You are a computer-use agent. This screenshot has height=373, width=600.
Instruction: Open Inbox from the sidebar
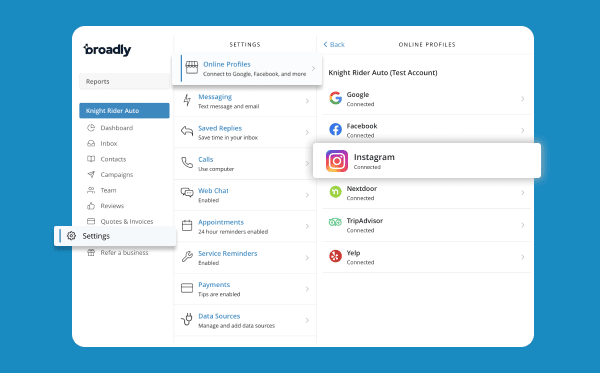tap(109, 143)
